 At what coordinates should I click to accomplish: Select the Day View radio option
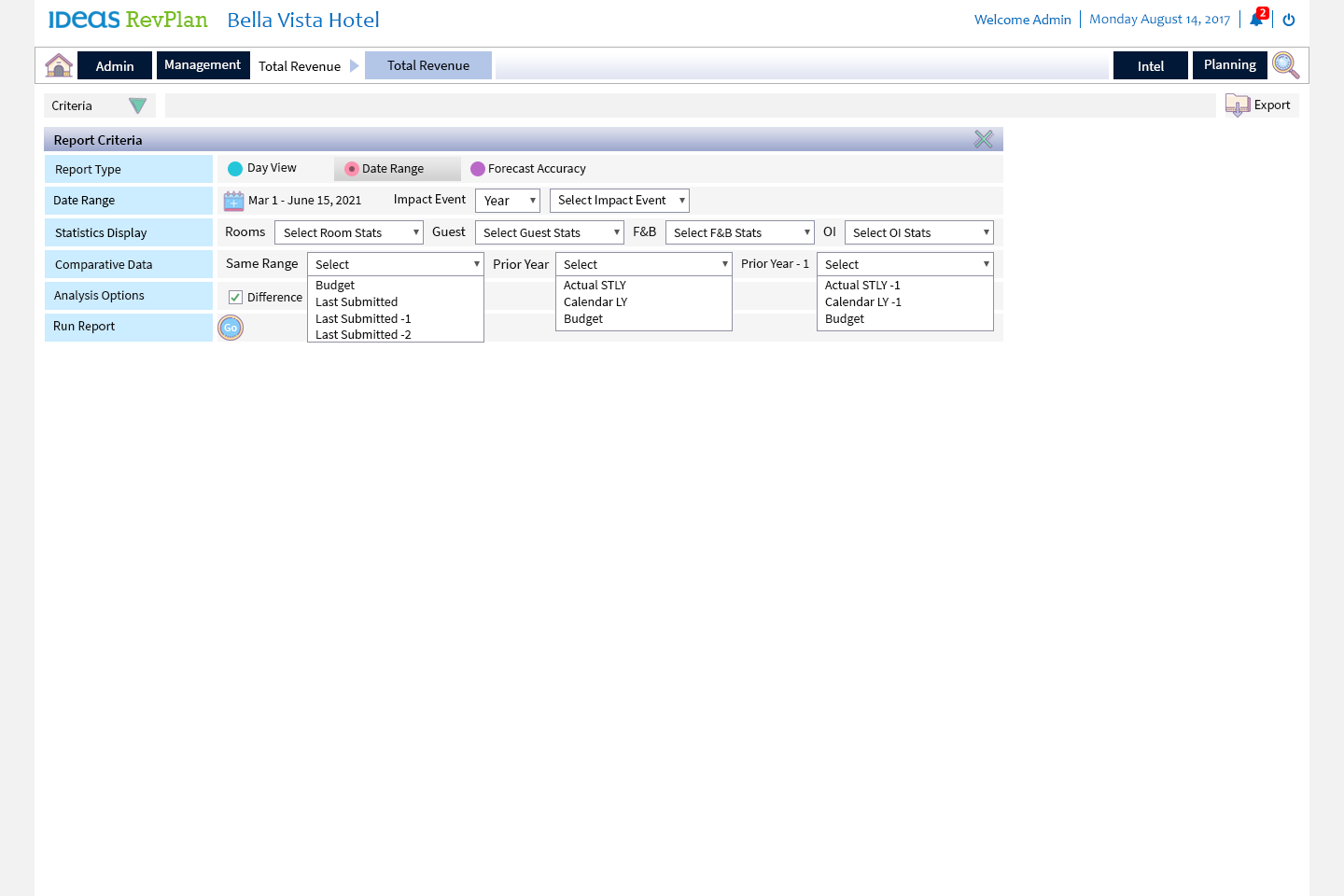click(235, 169)
